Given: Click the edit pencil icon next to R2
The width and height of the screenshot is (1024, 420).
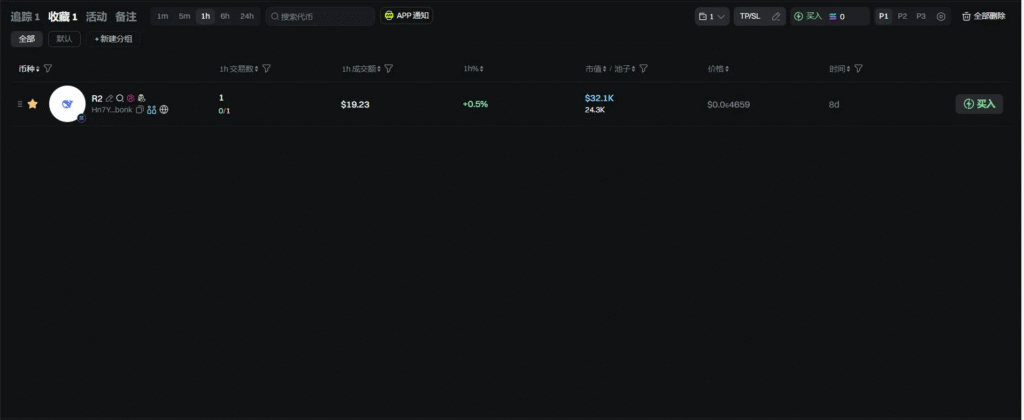Looking at the screenshot, I should point(109,98).
